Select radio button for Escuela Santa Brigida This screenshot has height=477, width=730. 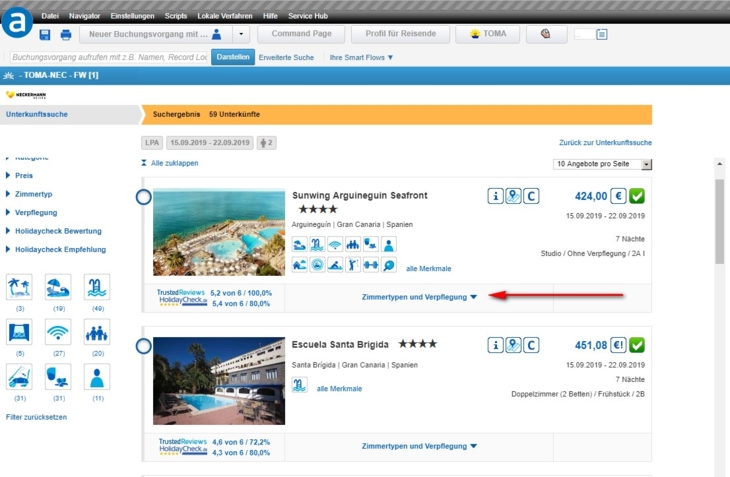pyautogui.click(x=143, y=346)
